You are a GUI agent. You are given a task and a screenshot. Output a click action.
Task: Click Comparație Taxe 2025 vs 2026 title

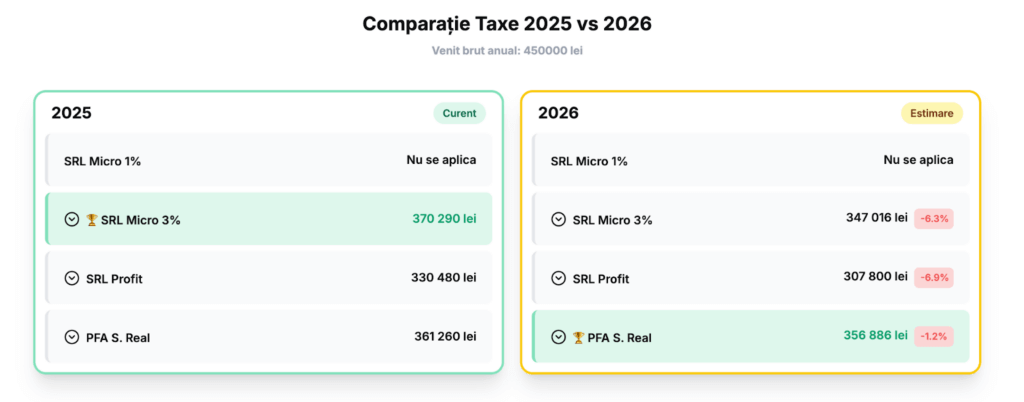pos(506,24)
